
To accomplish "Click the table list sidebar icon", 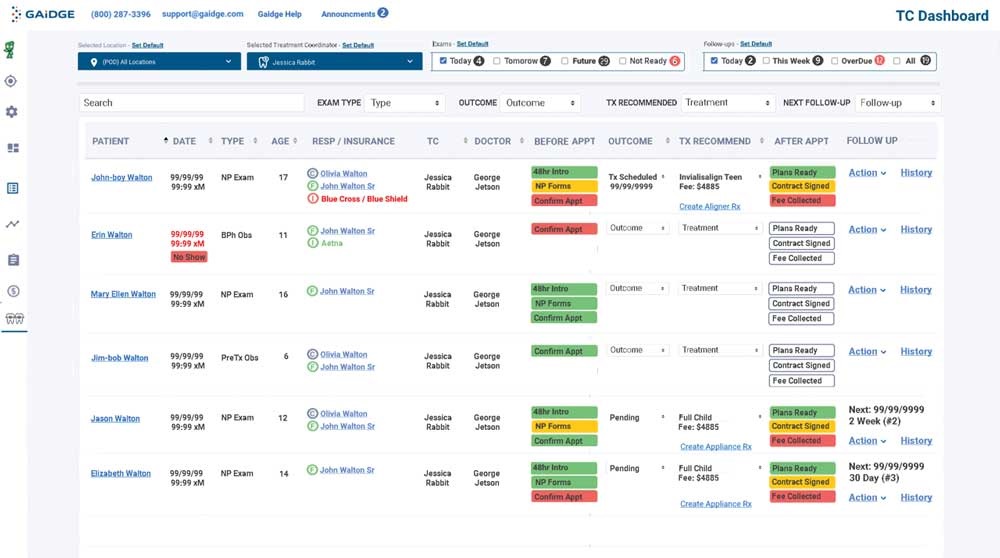I will (x=13, y=188).
